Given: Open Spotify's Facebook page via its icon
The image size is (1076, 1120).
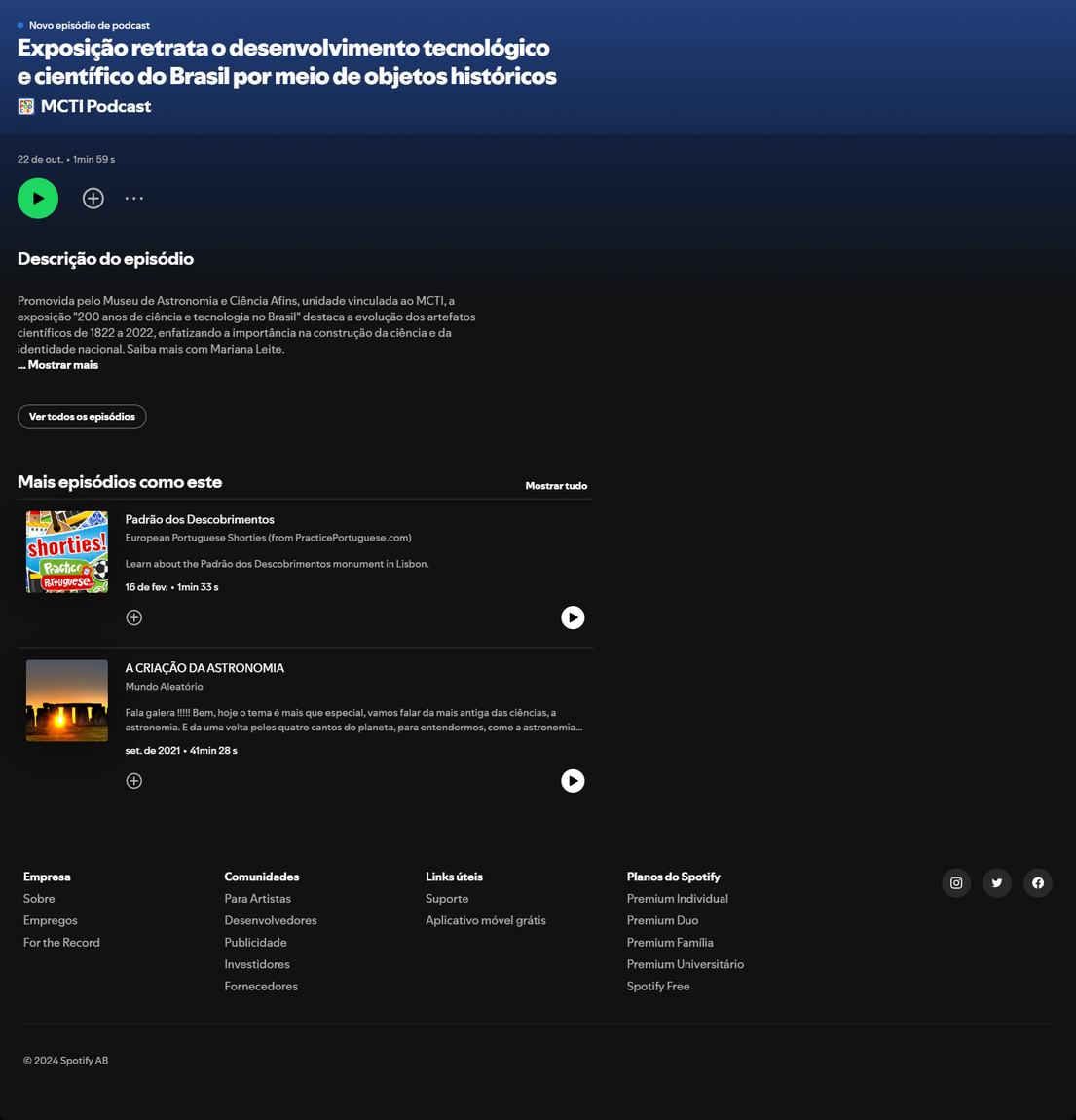Looking at the screenshot, I should click(1037, 882).
